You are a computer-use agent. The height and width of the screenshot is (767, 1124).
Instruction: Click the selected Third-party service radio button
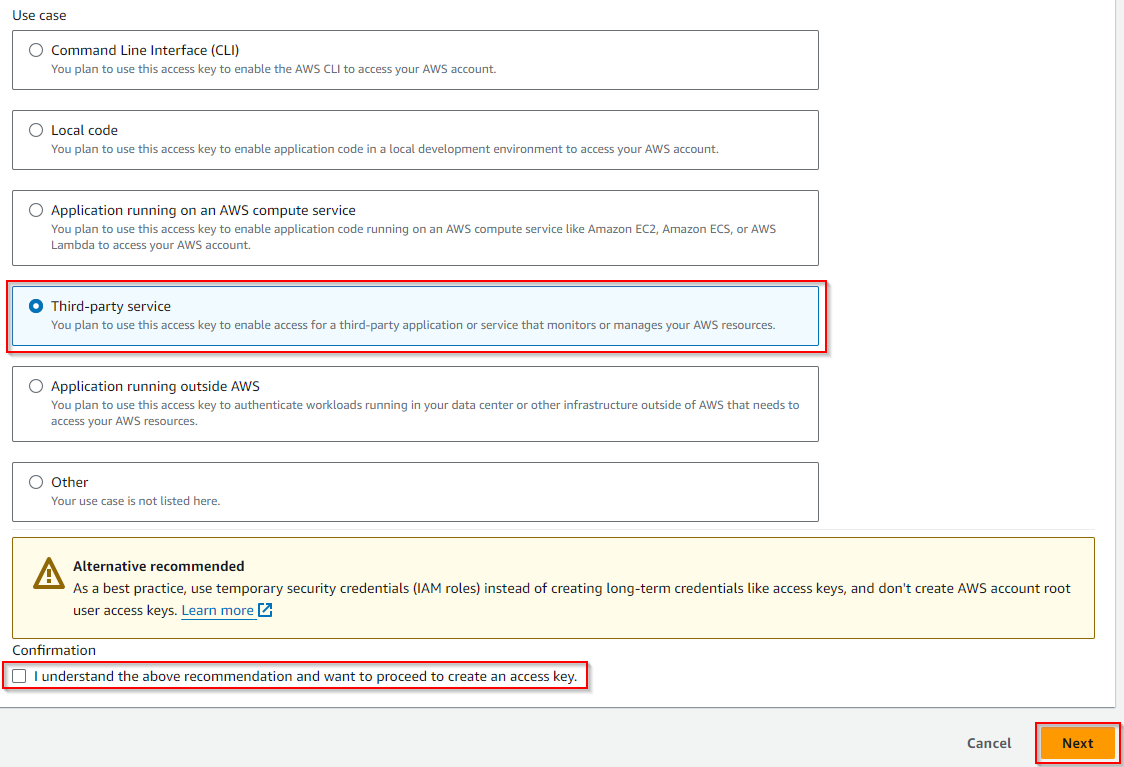click(37, 306)
